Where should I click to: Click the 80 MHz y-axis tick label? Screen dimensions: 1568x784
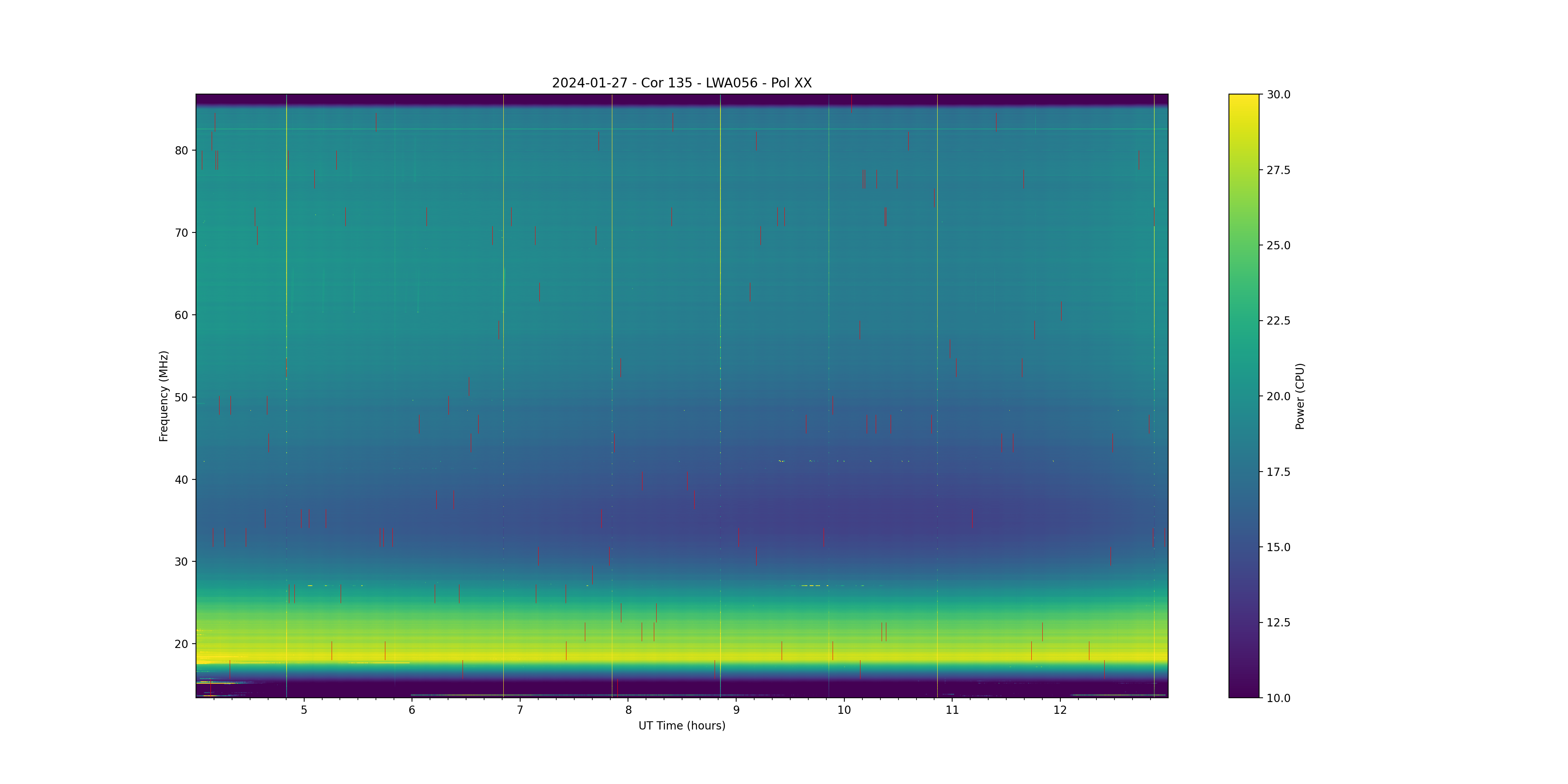pyautogui.click(x=181, y=151)
